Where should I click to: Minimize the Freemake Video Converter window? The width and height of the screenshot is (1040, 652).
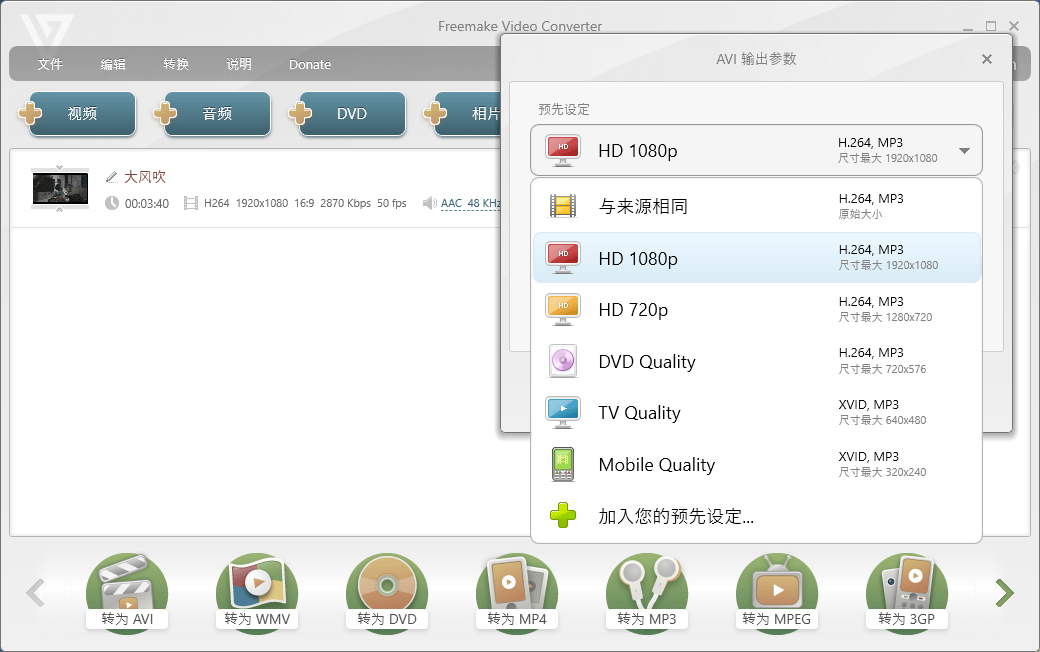click(x=968, y=27)
